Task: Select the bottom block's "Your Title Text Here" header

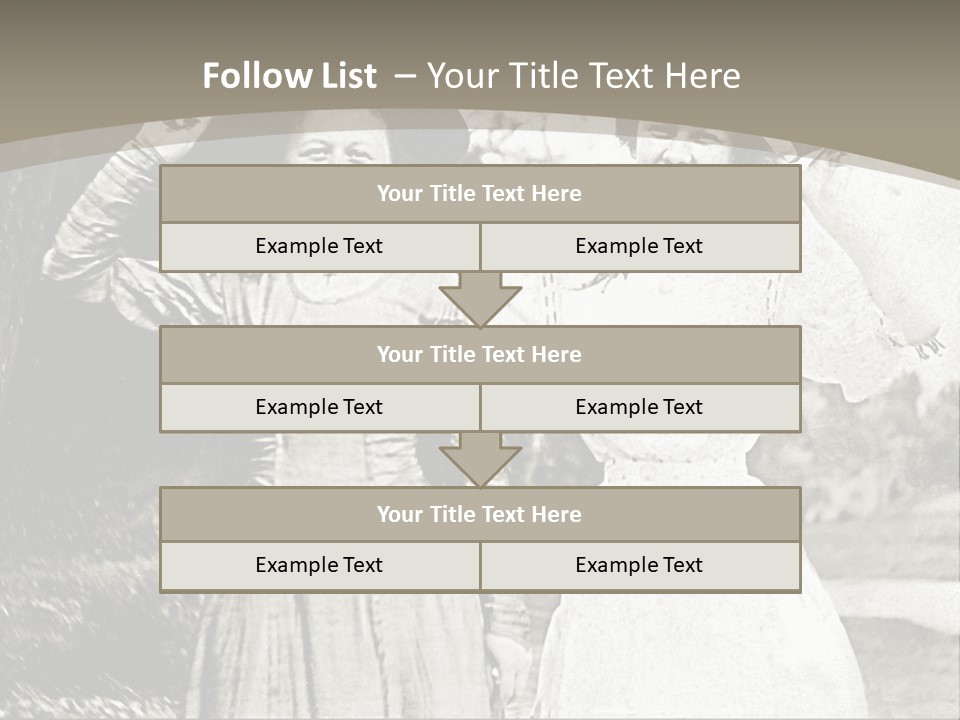Action: [480, 514]
